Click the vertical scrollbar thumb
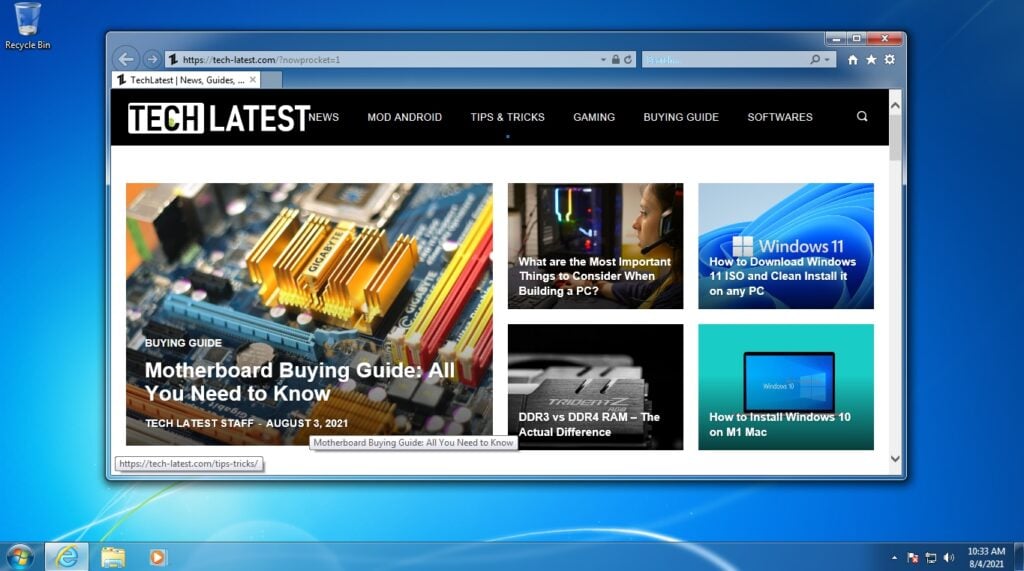The width and height of the screenshot is (1024, 571). [895, 138]
